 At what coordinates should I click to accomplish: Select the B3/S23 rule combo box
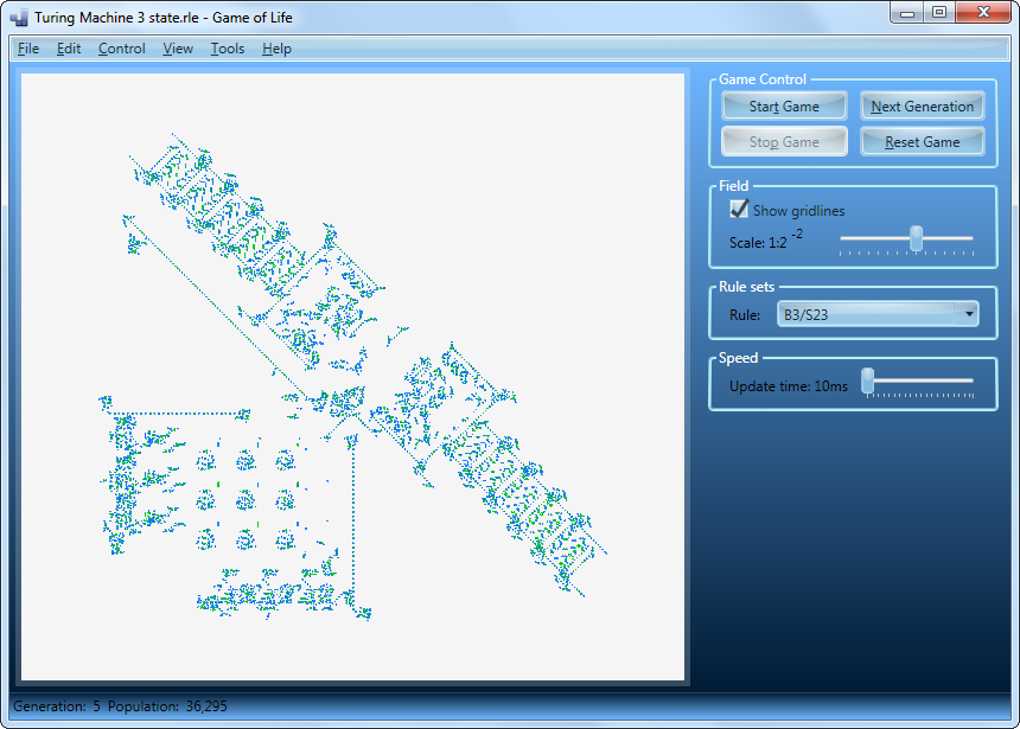[878, 314]
